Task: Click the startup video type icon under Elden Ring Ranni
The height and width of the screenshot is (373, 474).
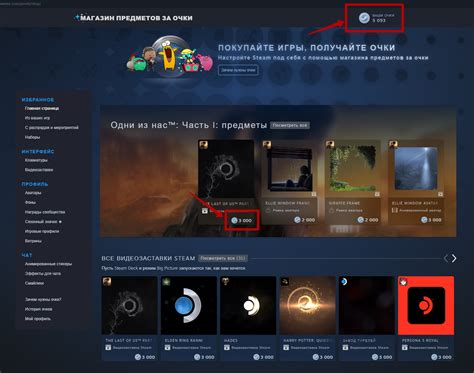Action: [x=167, y=348]
